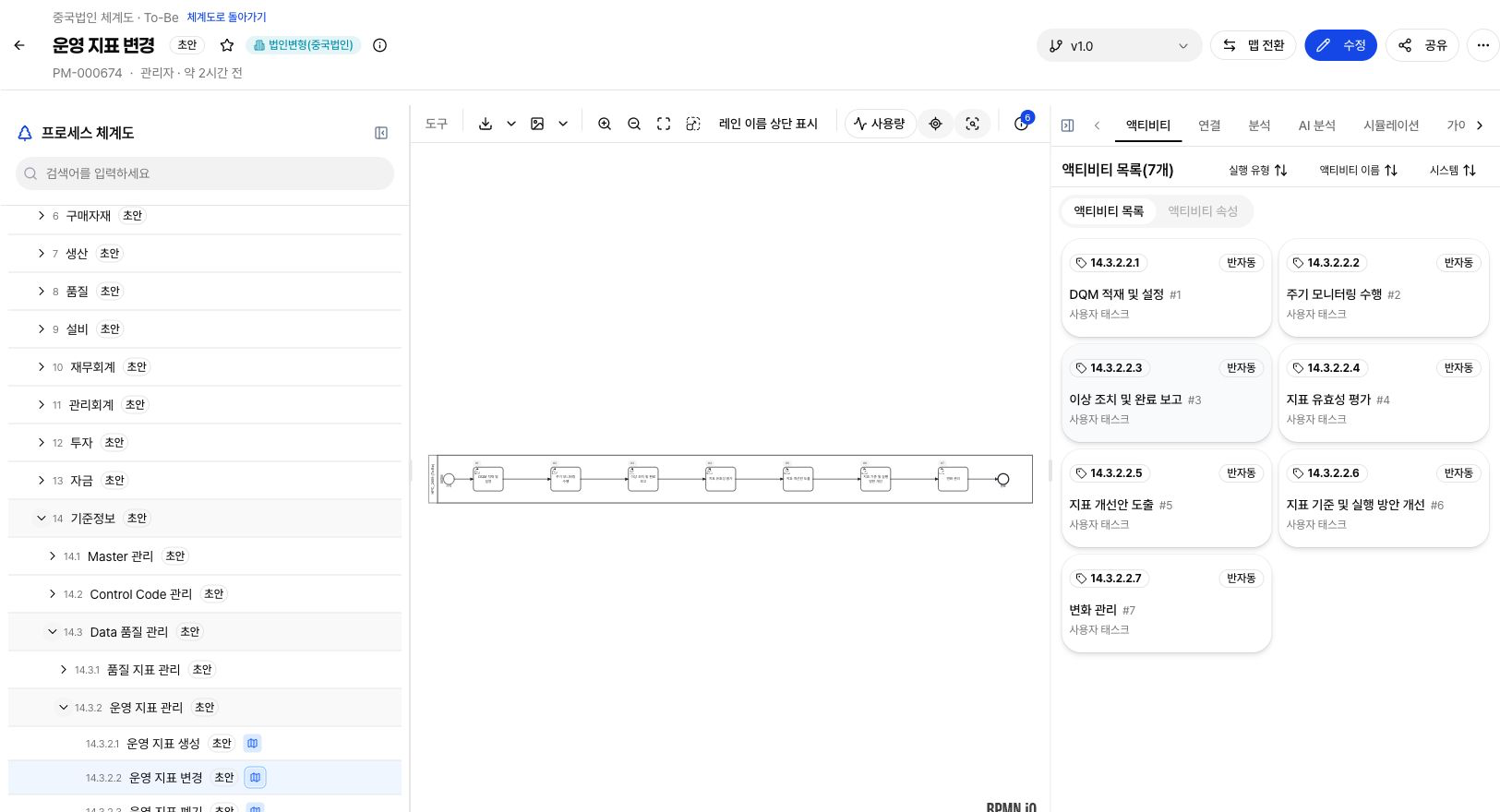Screen dimensions: 1500x812
Task: Show previous tabs with left chevron
Action: coord(1097,125)
